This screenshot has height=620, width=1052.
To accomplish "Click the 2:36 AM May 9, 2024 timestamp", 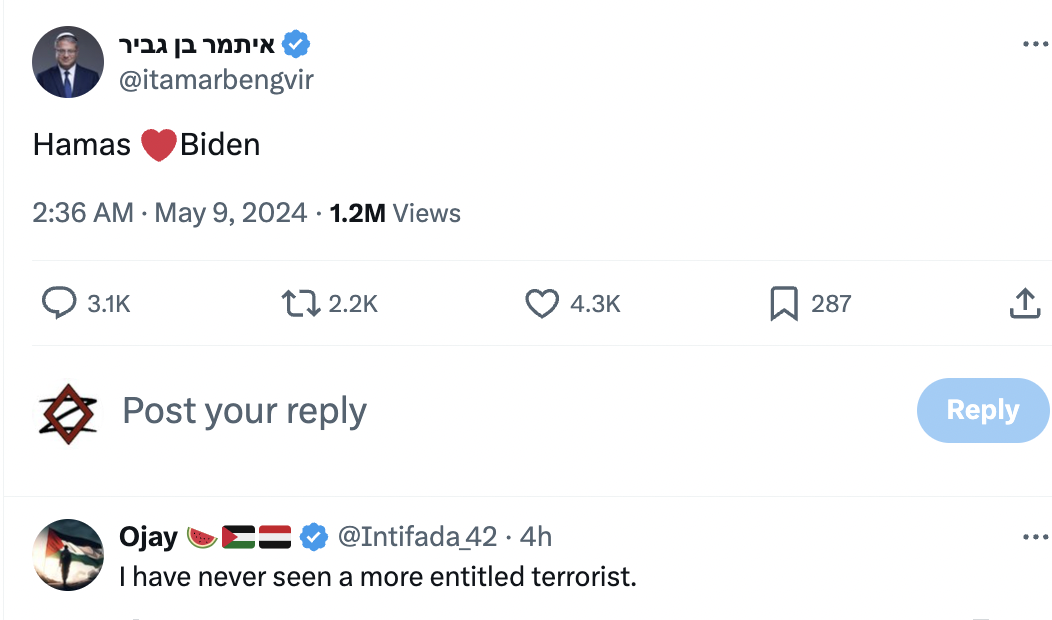I will pyautogui.click(x=170, y=213).
